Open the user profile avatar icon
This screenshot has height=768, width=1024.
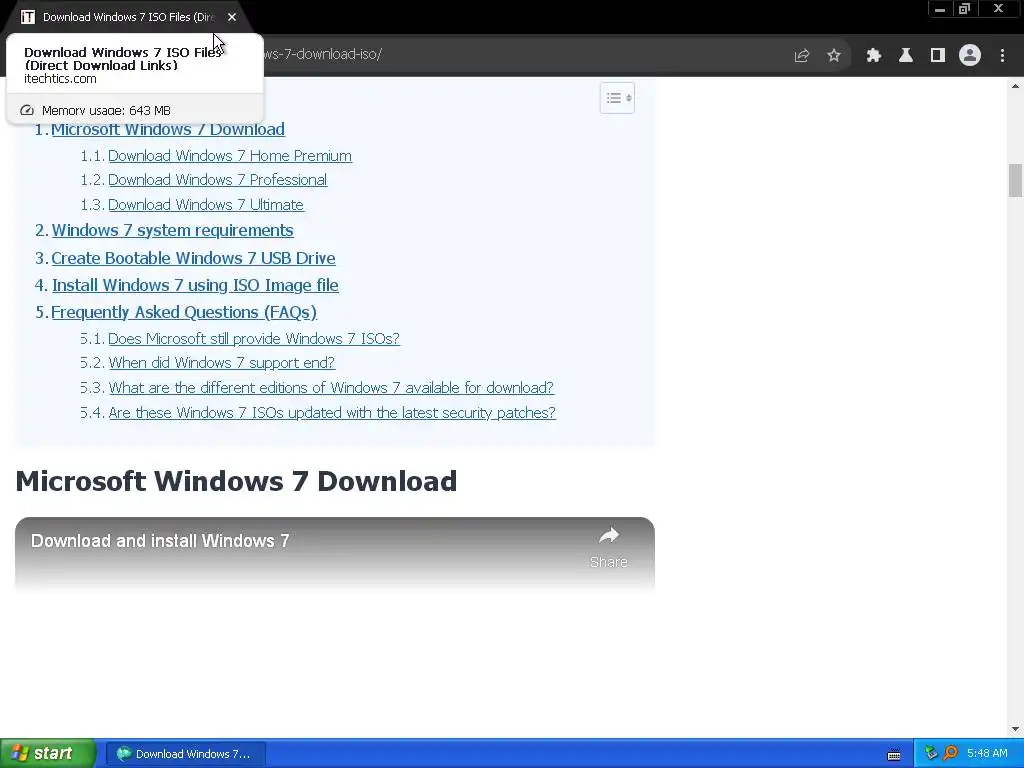pos(970,56)
